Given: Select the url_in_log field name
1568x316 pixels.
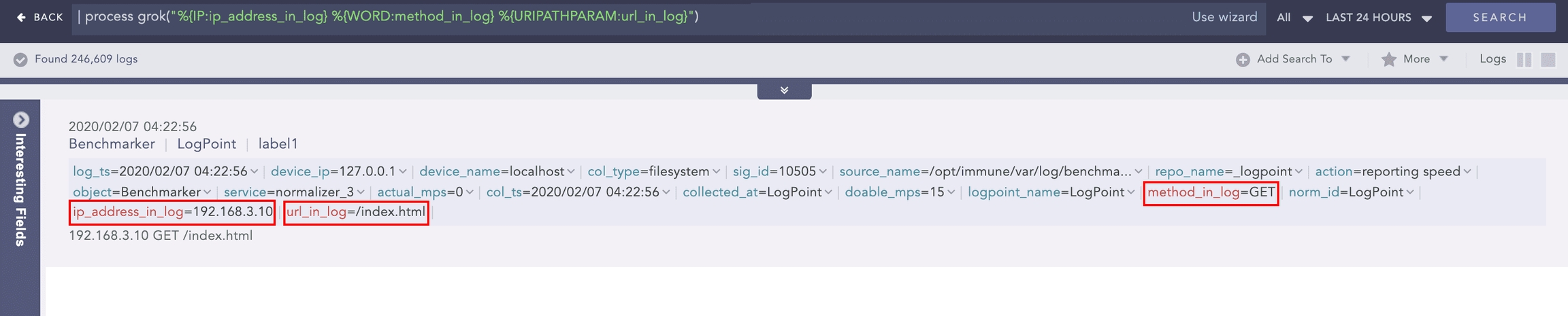Looking at the screenshot, I should 316,212.
